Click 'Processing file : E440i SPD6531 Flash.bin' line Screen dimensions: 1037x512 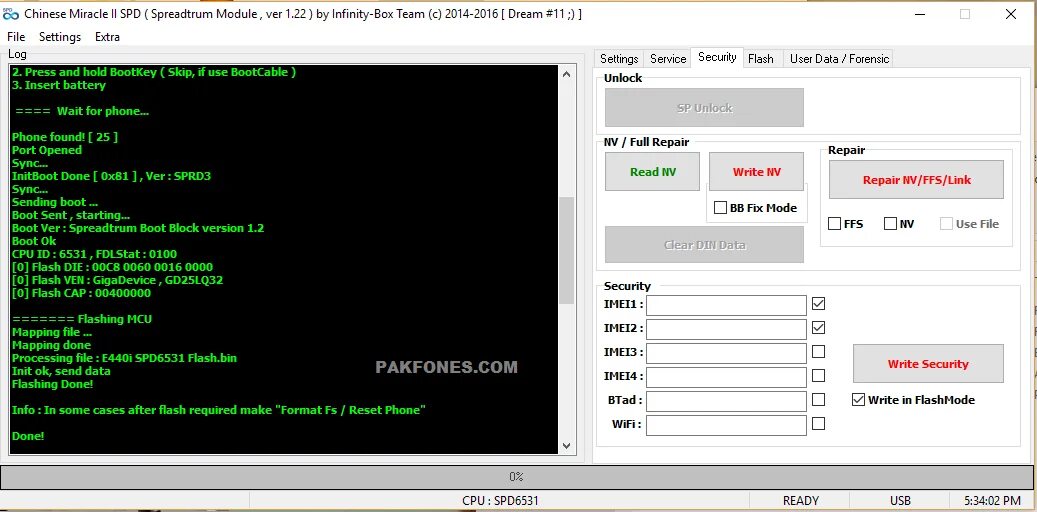(124, 358)
